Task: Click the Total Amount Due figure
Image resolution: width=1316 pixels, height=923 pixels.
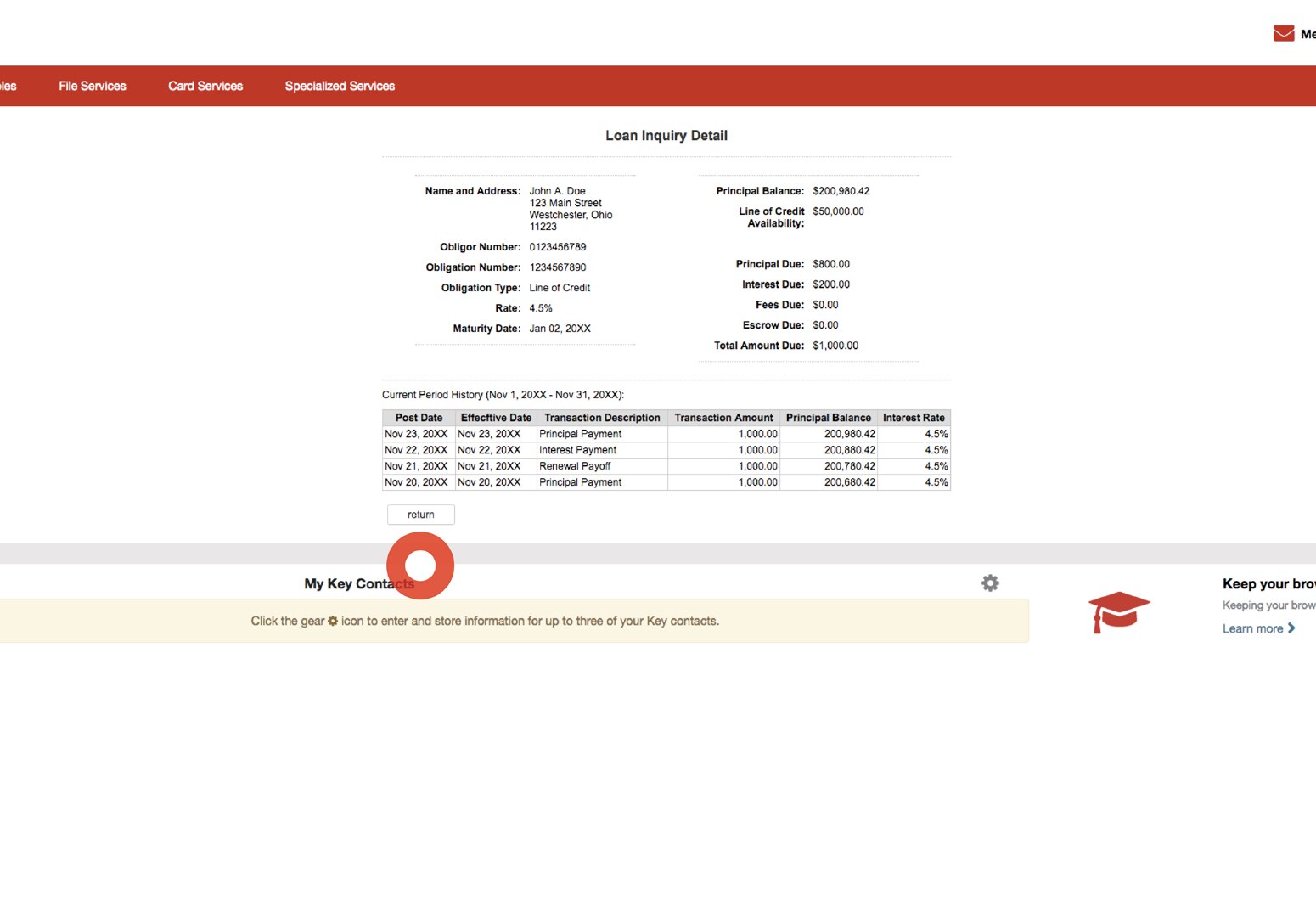Action: 835,345
